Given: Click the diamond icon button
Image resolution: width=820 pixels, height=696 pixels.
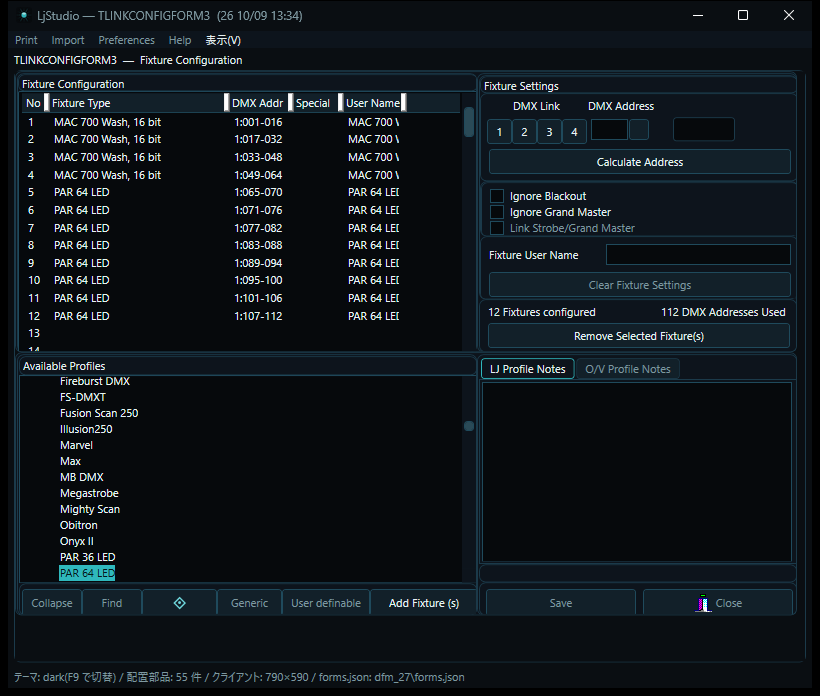Looking at the screenshot, I should [179, 603].
